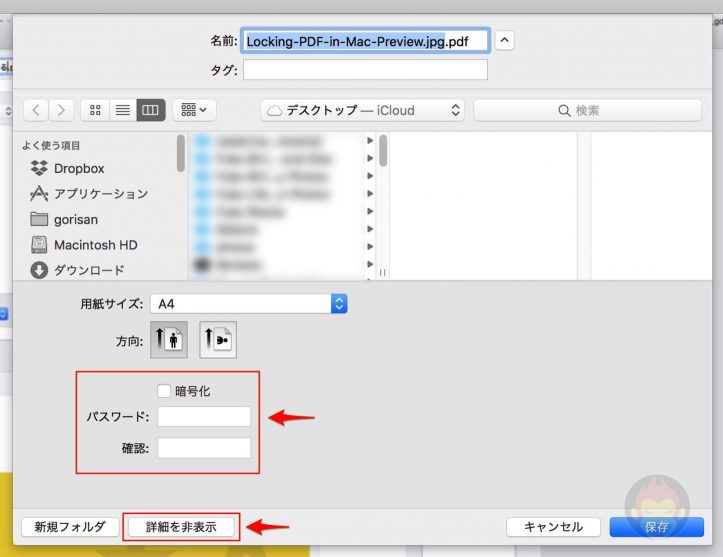This screenshot has height=557, width=723.
Task: Open the group-by arrangement dropdown
Action: pos(194,110)
